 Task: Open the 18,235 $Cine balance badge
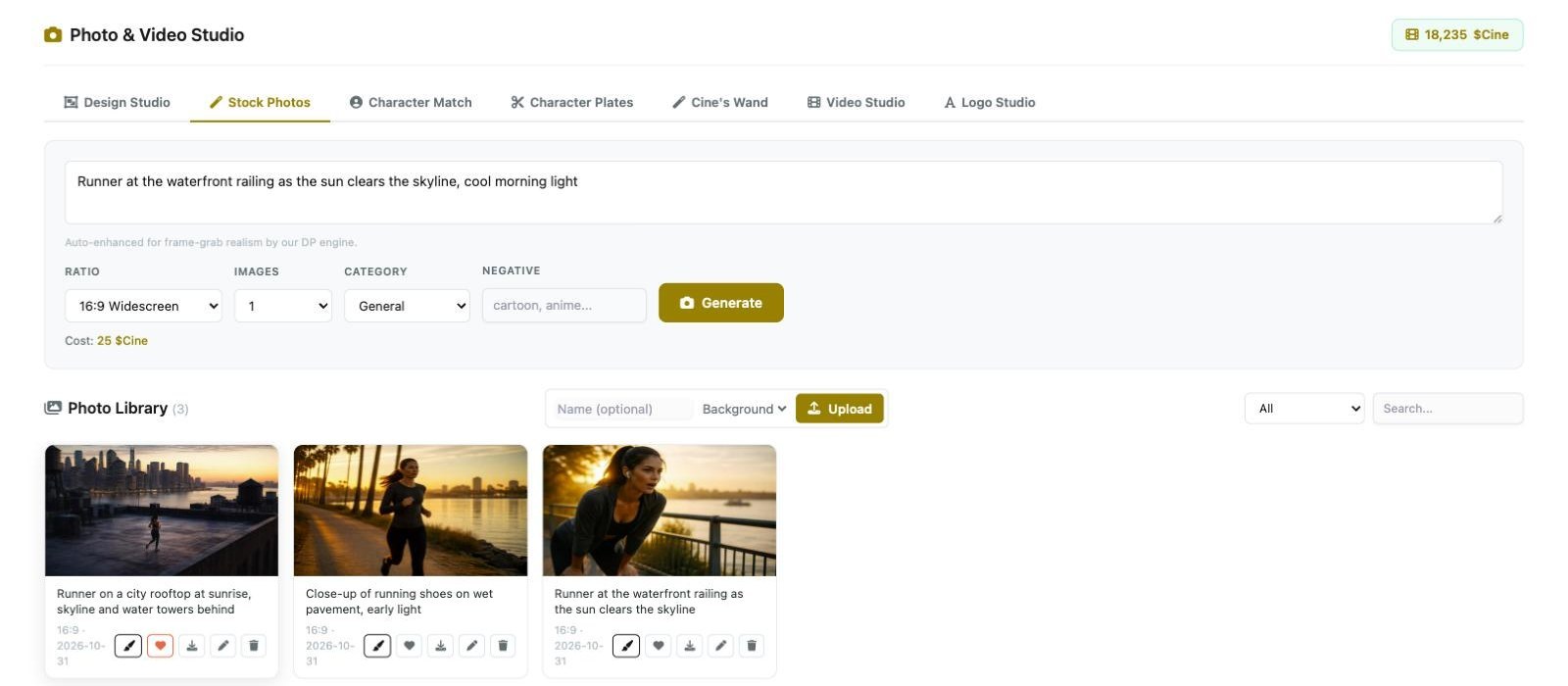coord(1457,34)
